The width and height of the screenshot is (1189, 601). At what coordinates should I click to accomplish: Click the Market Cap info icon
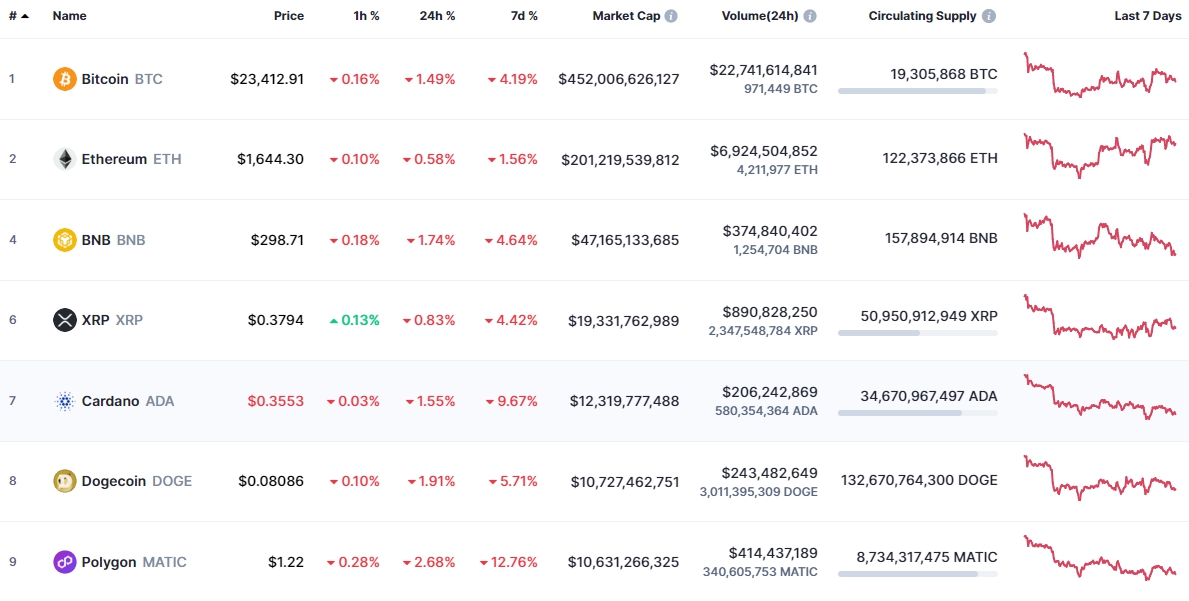(x=671, y=16)
